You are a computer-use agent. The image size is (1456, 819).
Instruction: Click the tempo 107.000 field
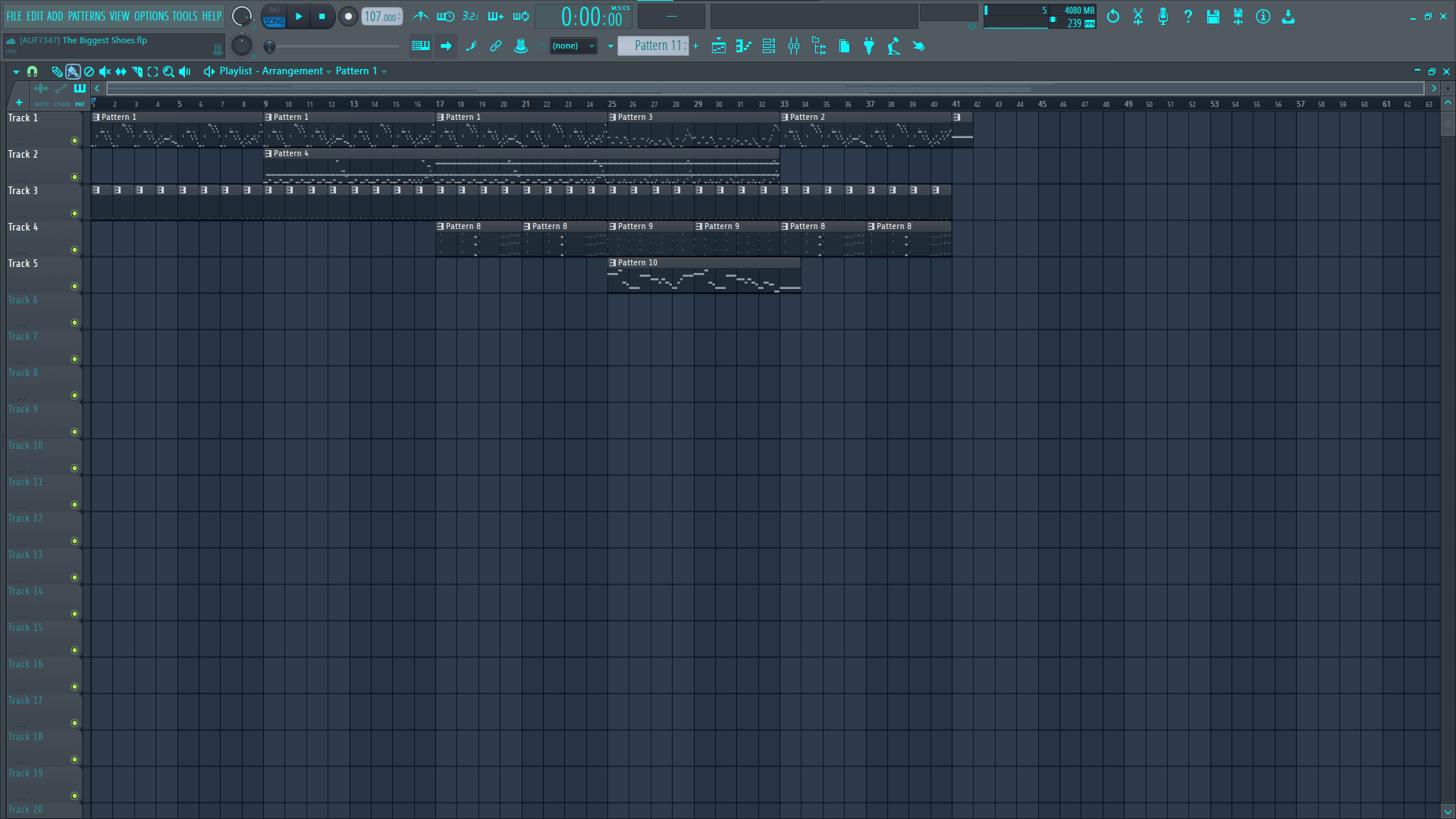pyautogui.click(x=381, y=17)
